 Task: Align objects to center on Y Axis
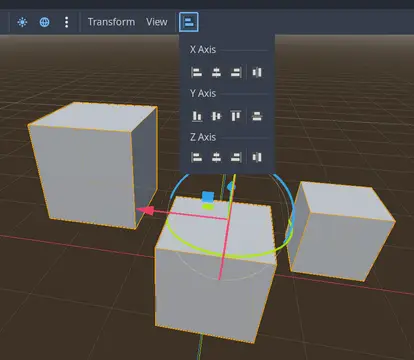pyautogui.click(x=216, y=116)
